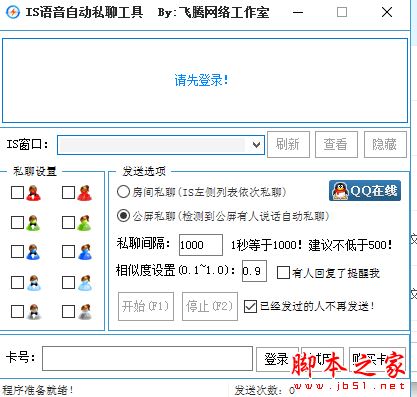Click the green male user icon
The image size is (417, 397).
click(33, 223)
